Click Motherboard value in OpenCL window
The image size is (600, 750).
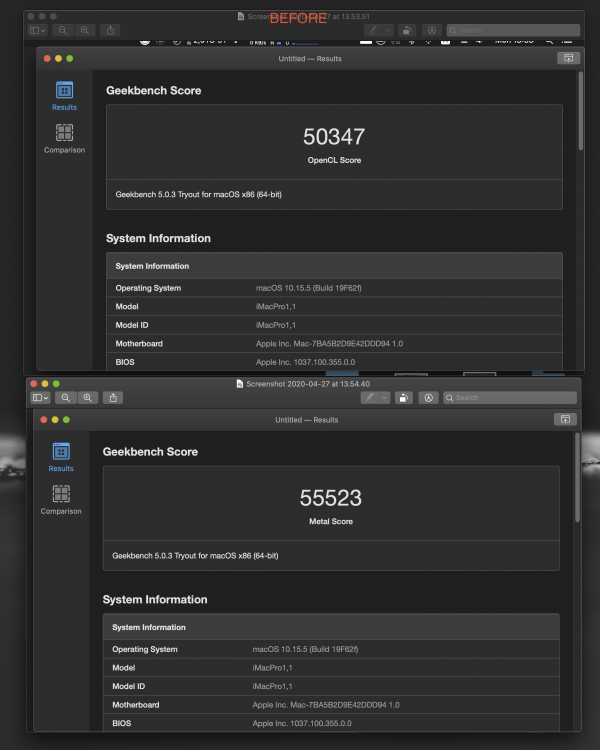pos(329,343)
